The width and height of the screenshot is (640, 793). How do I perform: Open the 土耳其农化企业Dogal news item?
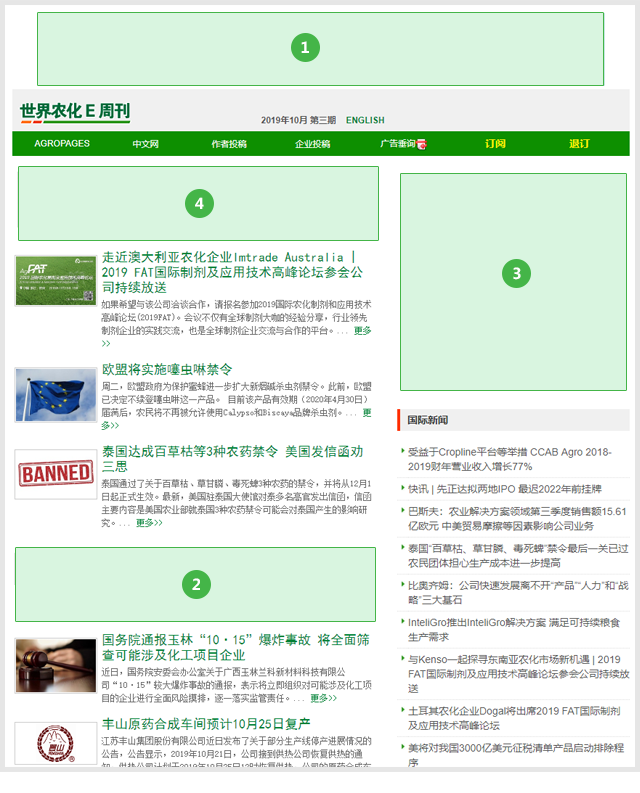pos(514,718)
